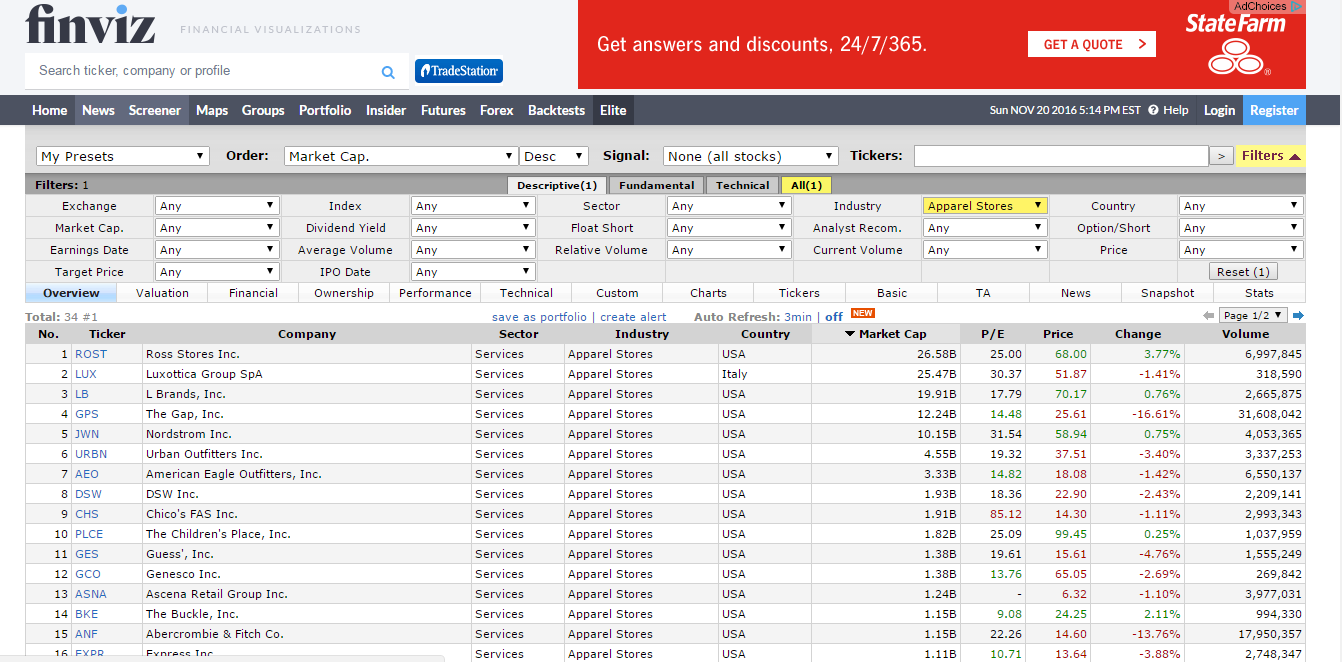Click the search magnifier icon

pyautogui.click(x=388, y=72)
